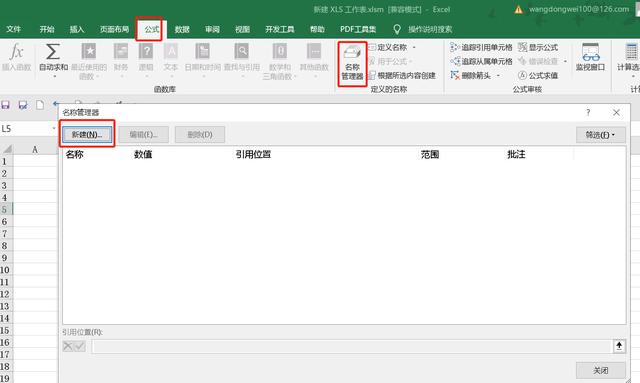640x383 pixels.
Task: Click the confirm checkmark icon beside reference box
Action: pos(80,346)
